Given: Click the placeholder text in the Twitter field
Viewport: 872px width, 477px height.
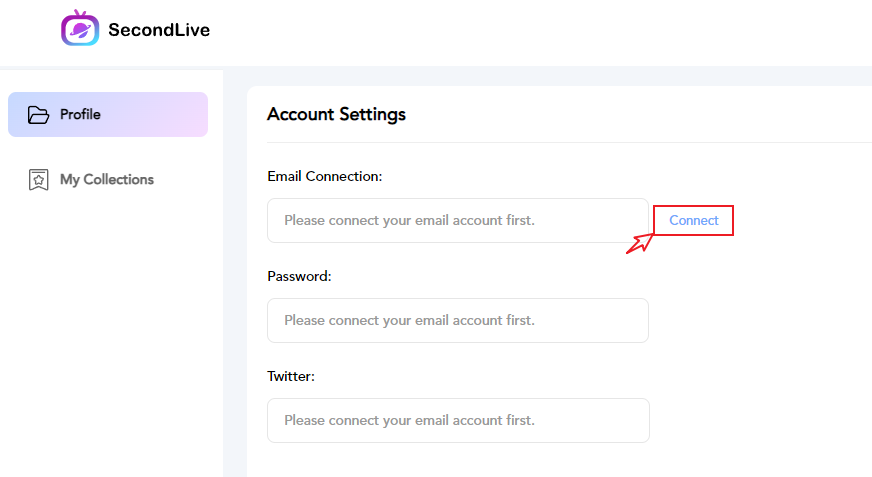Looking at the screenshot, I should coord(409,420).
